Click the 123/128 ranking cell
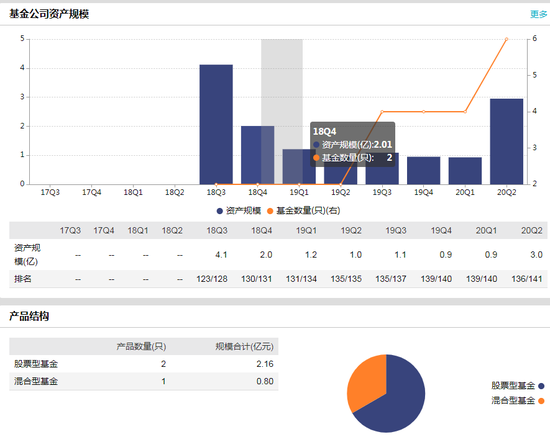550x437 pixels. click(x=212, y=279)
